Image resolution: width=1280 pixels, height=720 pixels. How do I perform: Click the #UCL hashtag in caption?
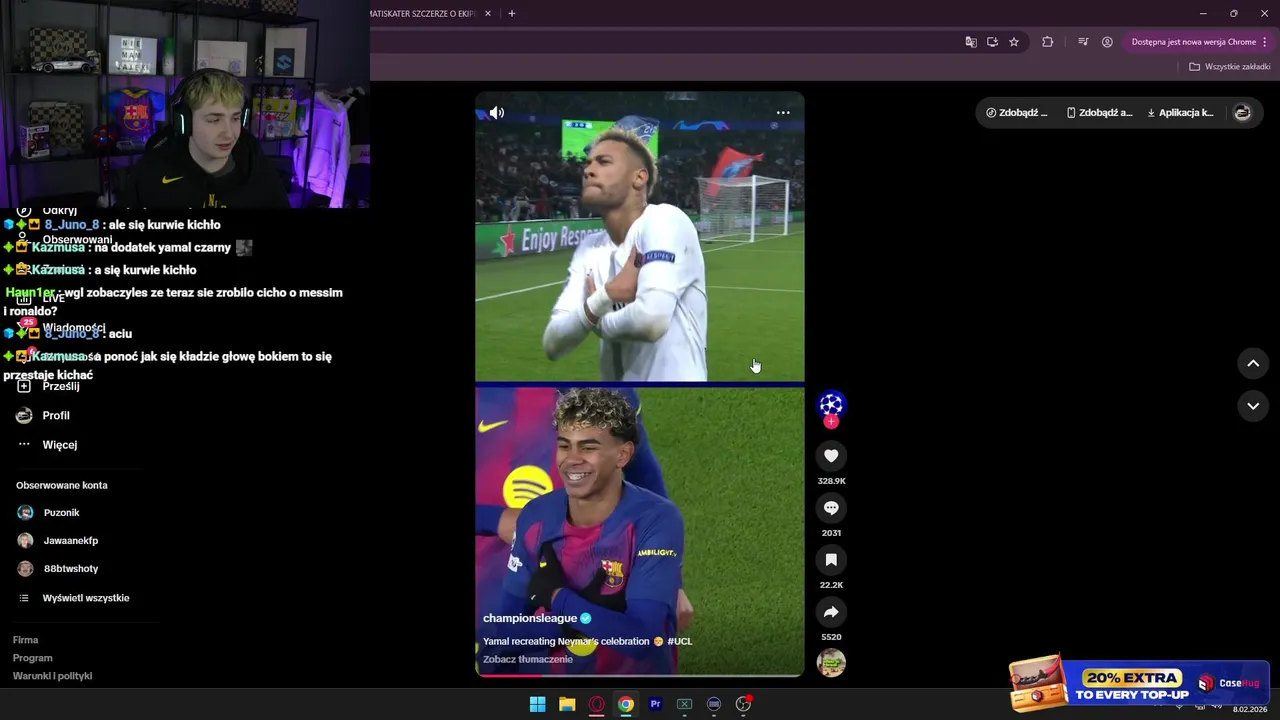pyautogui.click(x=680, y=641)
